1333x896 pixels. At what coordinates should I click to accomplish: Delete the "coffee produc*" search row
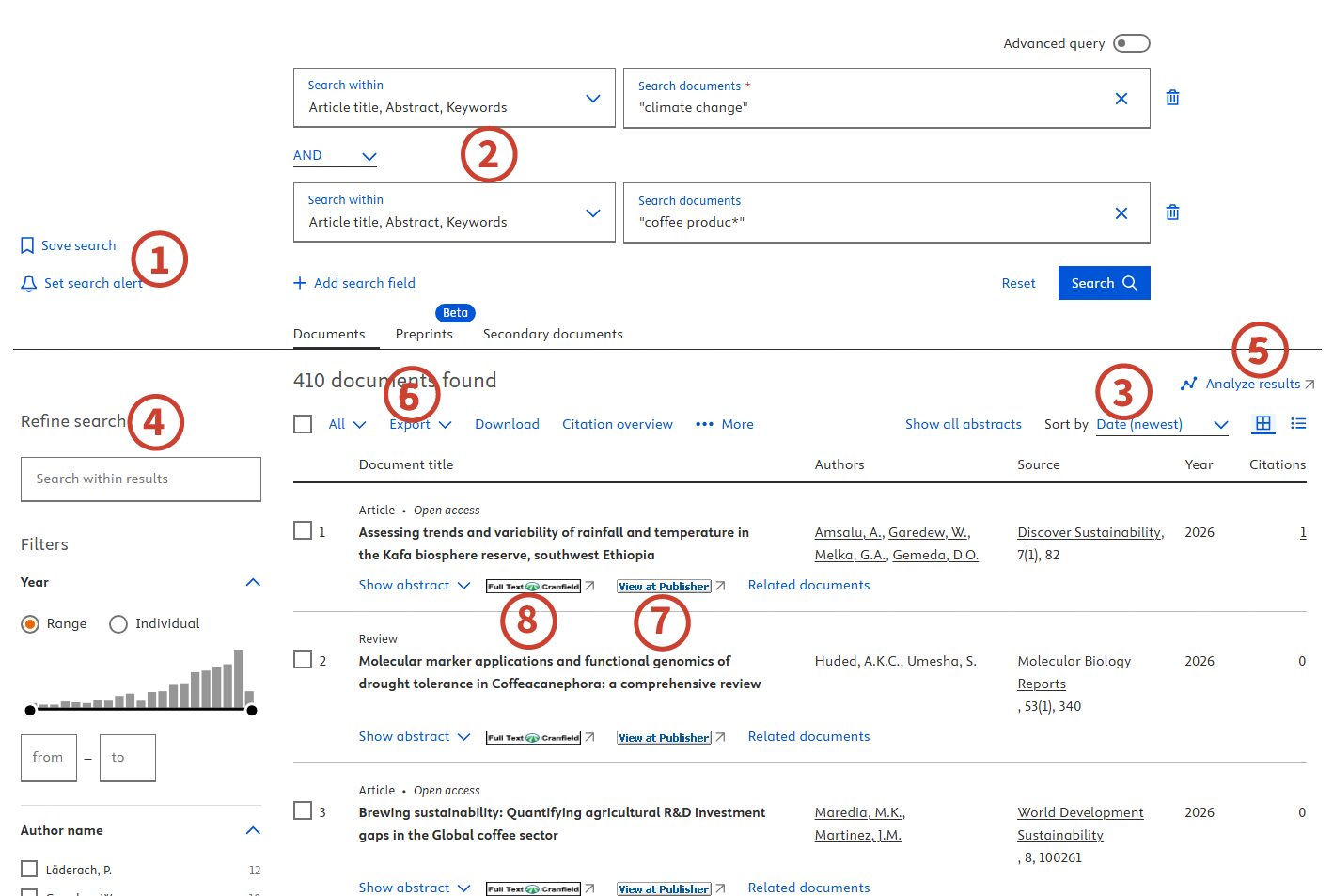point(1172,212)
